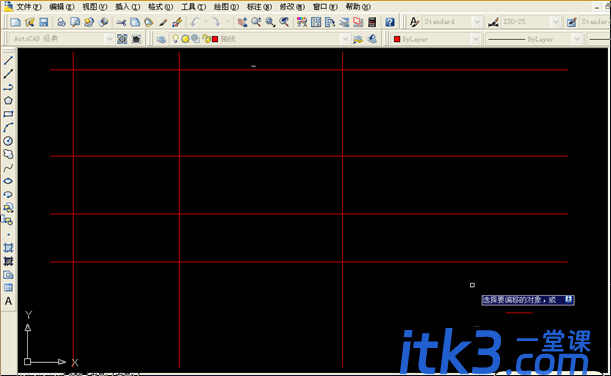Open the ByLayer color dropdown
Image resolution: width=611 pixels, height=376 pixels.
coord(475,39)
